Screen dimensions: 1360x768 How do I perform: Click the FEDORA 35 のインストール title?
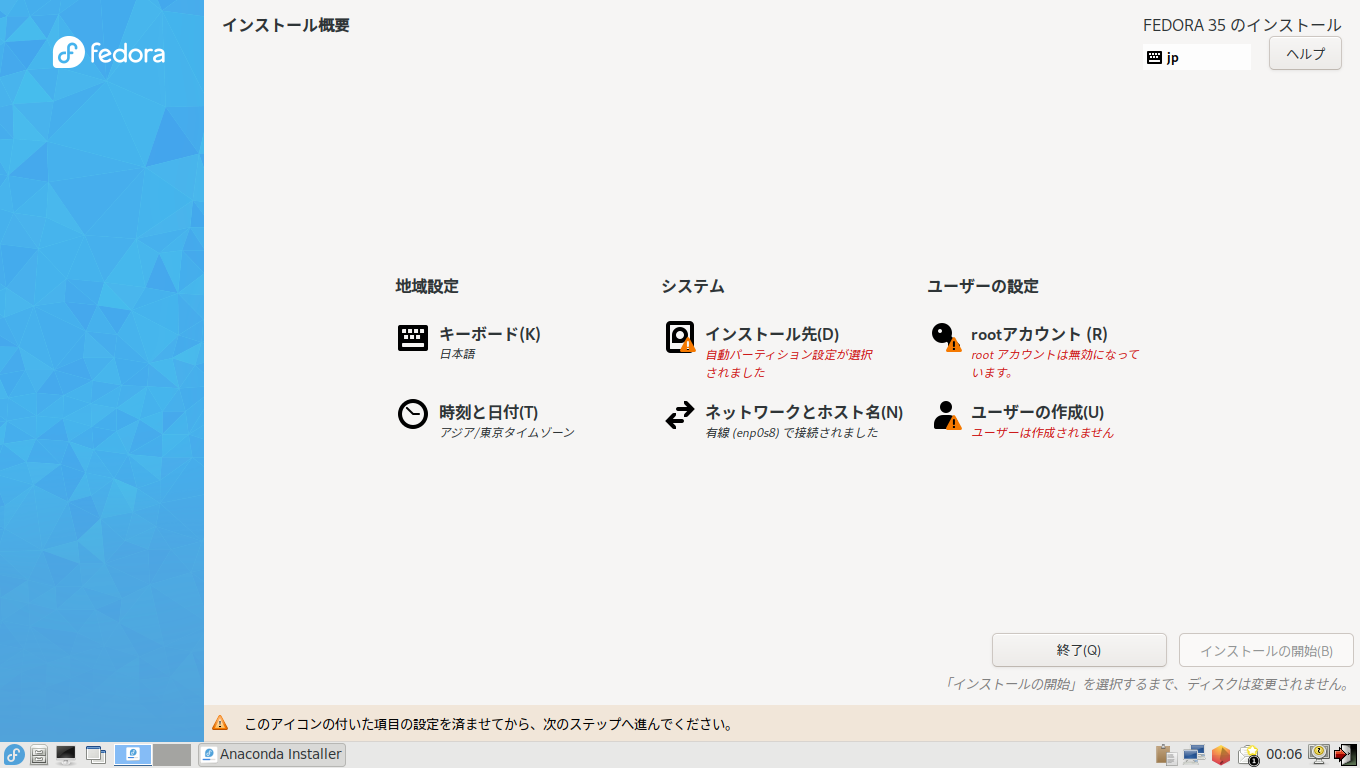tap(1242, 25)
